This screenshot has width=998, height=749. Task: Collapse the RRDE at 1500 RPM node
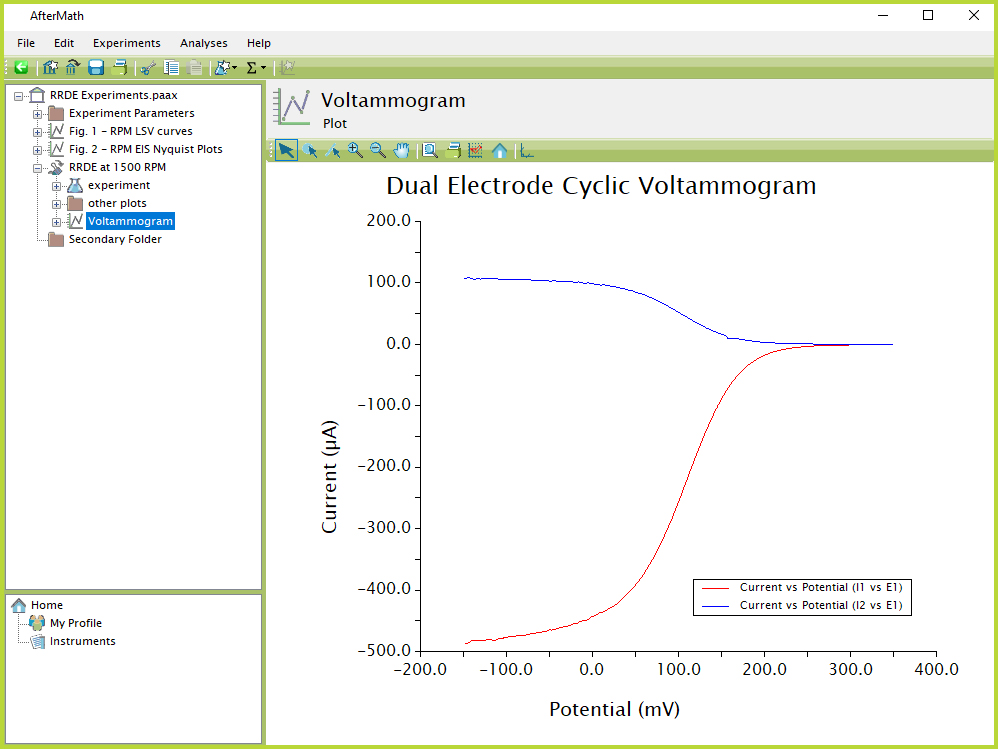point(38,167)
